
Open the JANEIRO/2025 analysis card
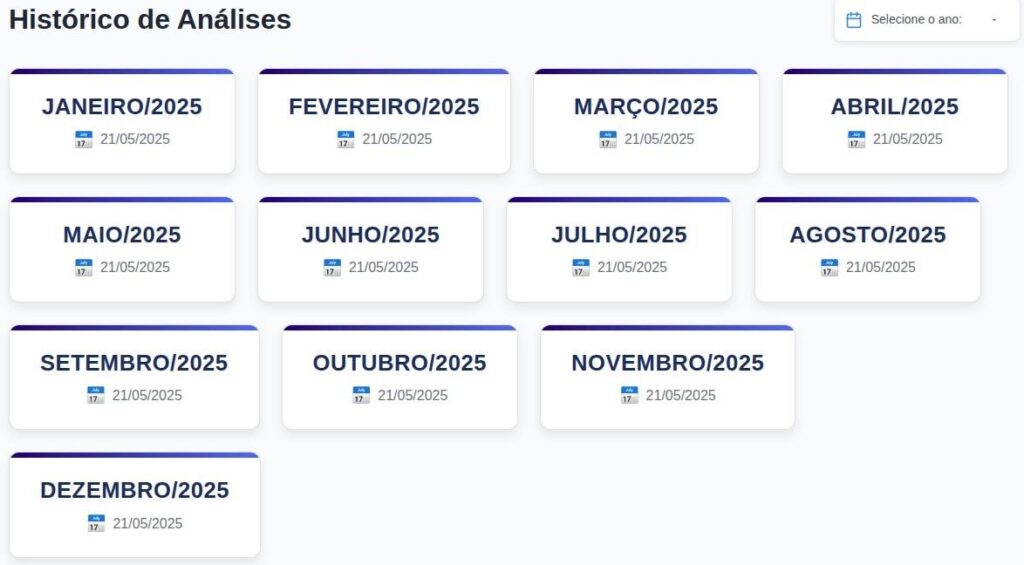pos(122,107)
